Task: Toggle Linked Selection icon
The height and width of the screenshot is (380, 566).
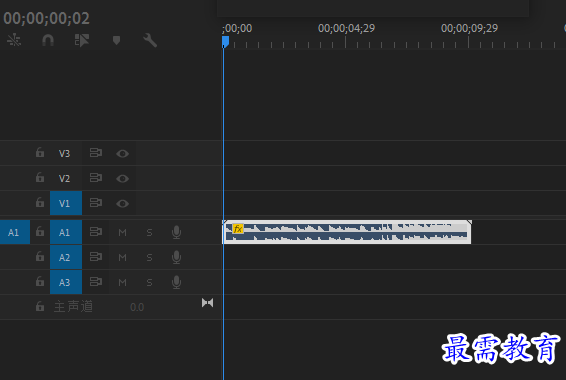Action: pyautogui.click(x=82, y=40)
